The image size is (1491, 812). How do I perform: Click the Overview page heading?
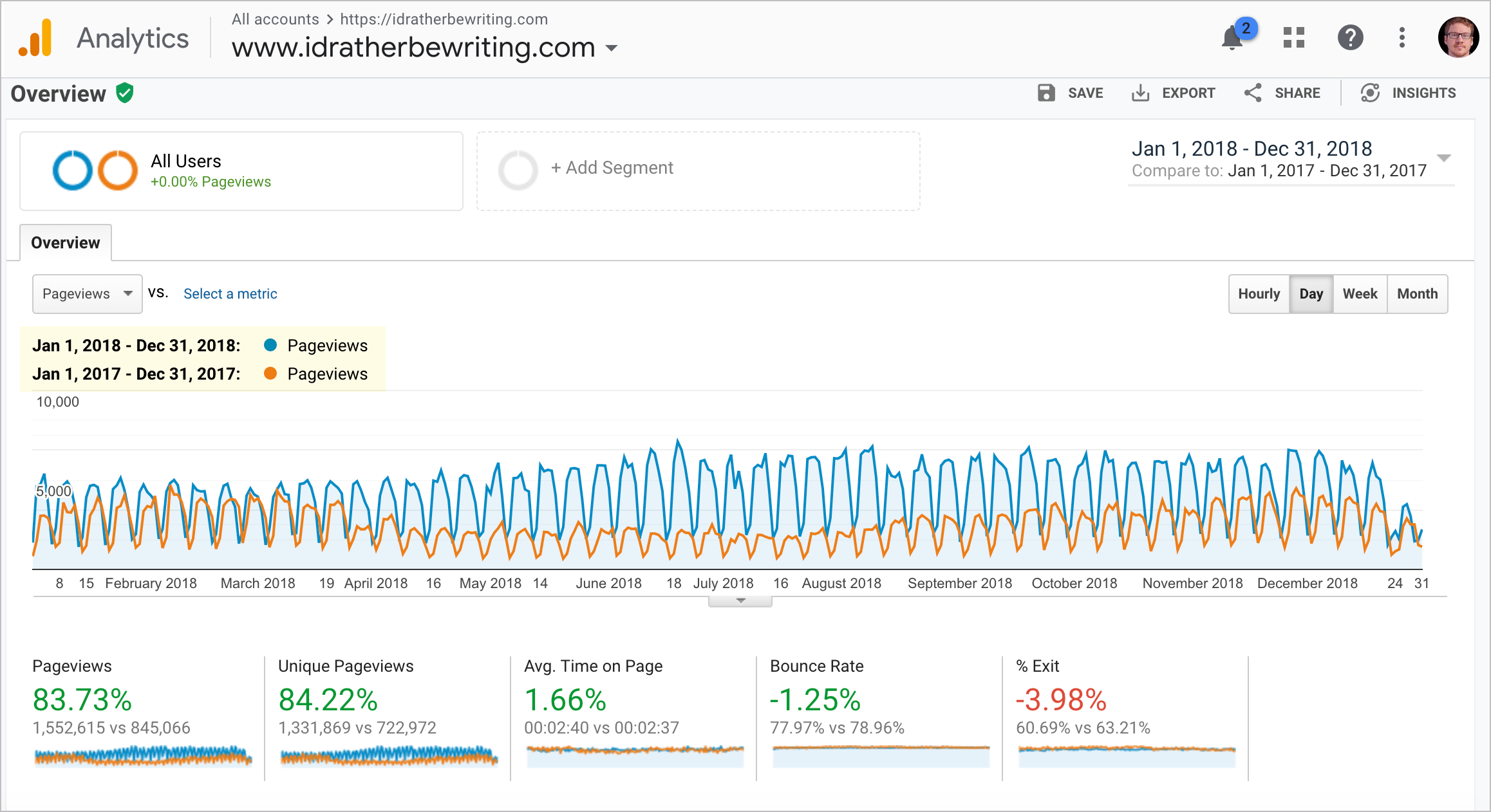tap(58, 94)
